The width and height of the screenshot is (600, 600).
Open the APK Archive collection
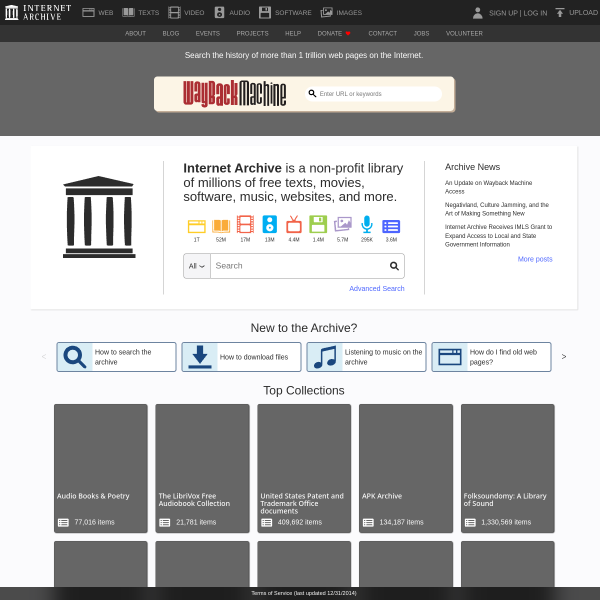[406, 468]
